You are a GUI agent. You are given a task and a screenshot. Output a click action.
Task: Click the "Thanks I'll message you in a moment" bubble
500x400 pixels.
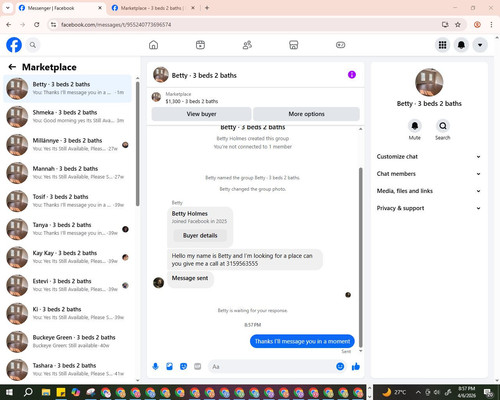302,341
